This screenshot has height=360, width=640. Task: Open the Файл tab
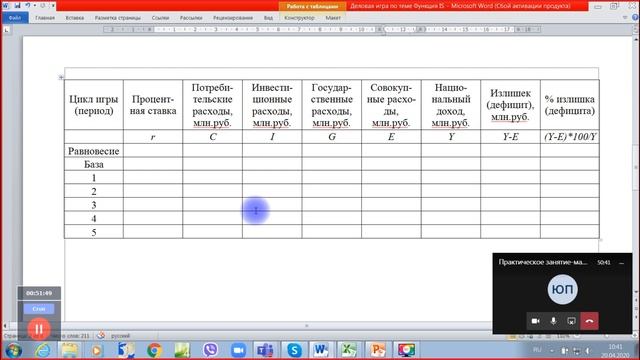tap(15, 18)
